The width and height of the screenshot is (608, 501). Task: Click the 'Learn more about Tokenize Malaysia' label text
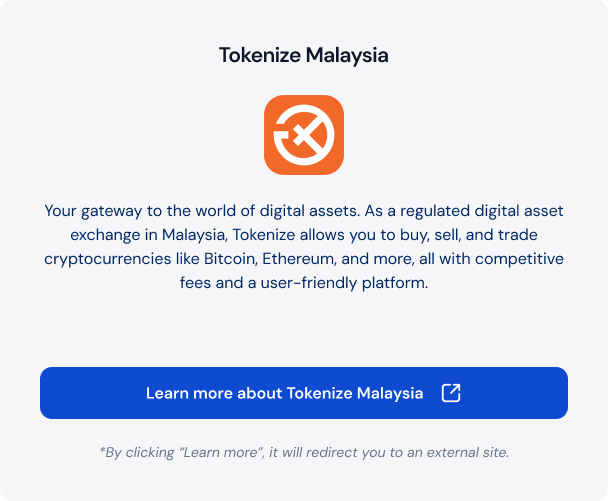pyautogui.click(x=285, y=393)
